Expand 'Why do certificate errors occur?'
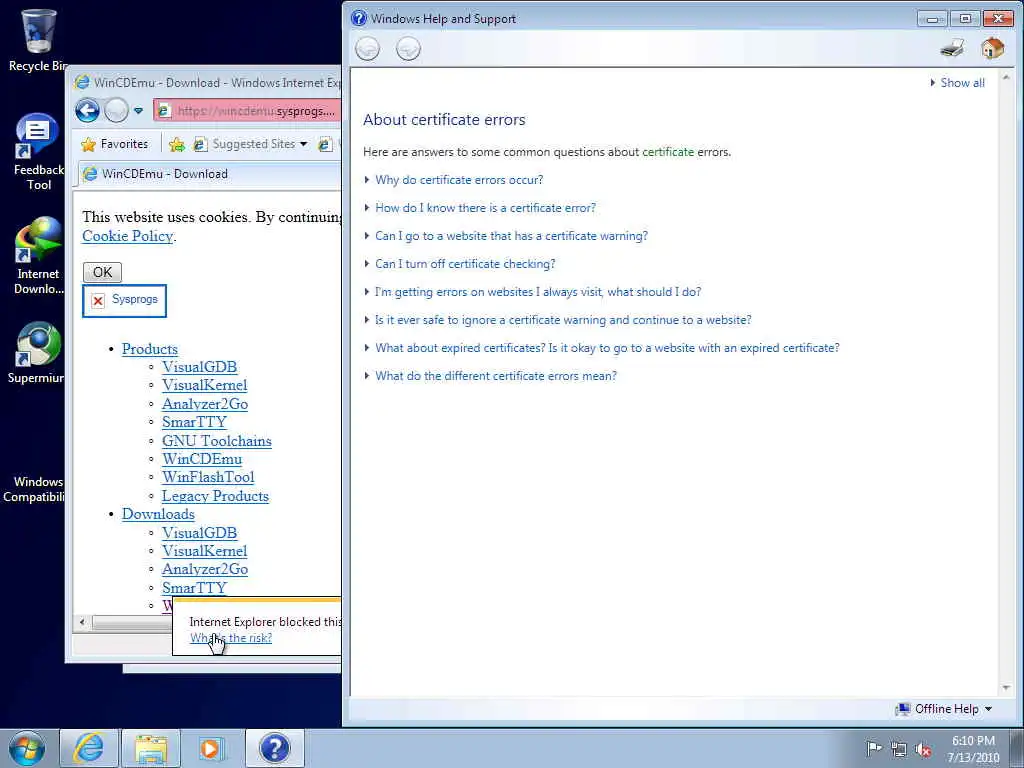 (x=458, y=180)
